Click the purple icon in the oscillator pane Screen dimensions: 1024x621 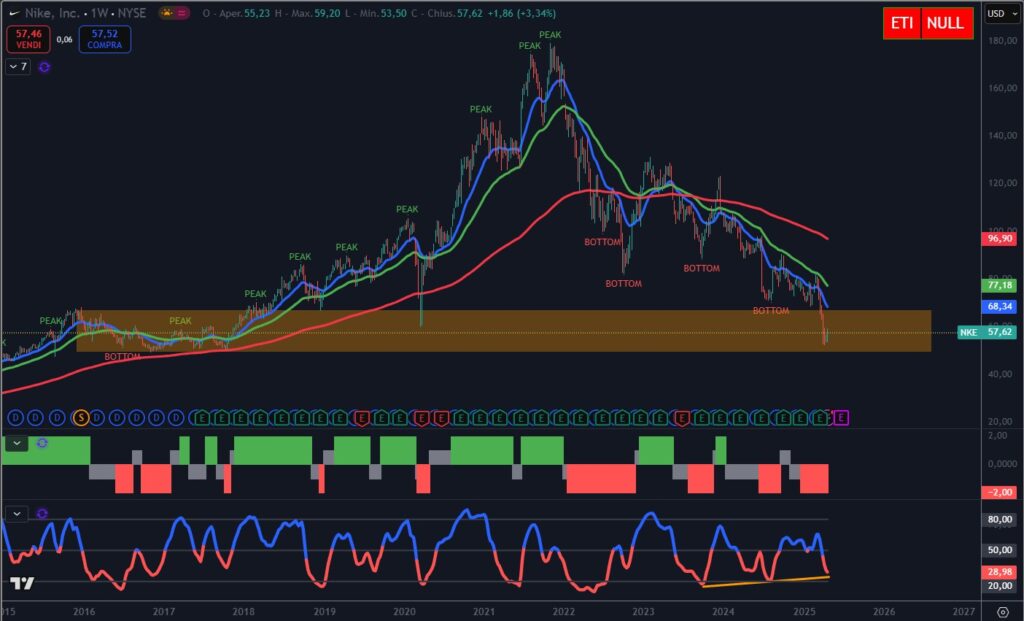pos(42,513)
